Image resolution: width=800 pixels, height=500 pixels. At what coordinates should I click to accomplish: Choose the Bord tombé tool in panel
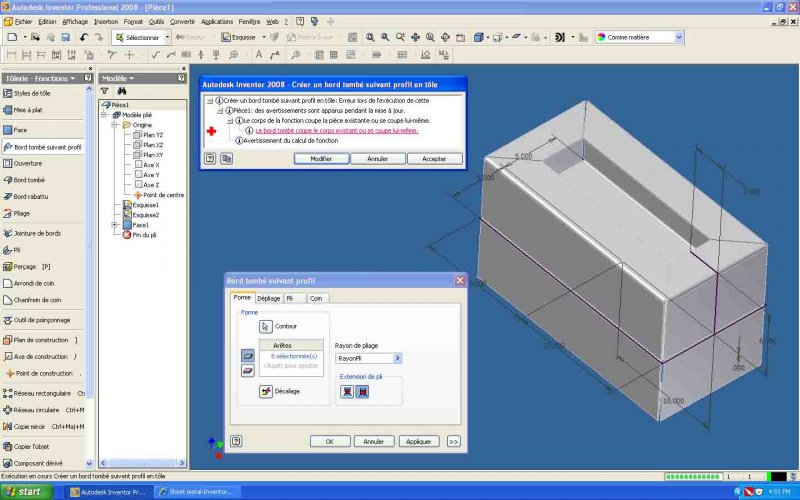click(x=30, y=180)
